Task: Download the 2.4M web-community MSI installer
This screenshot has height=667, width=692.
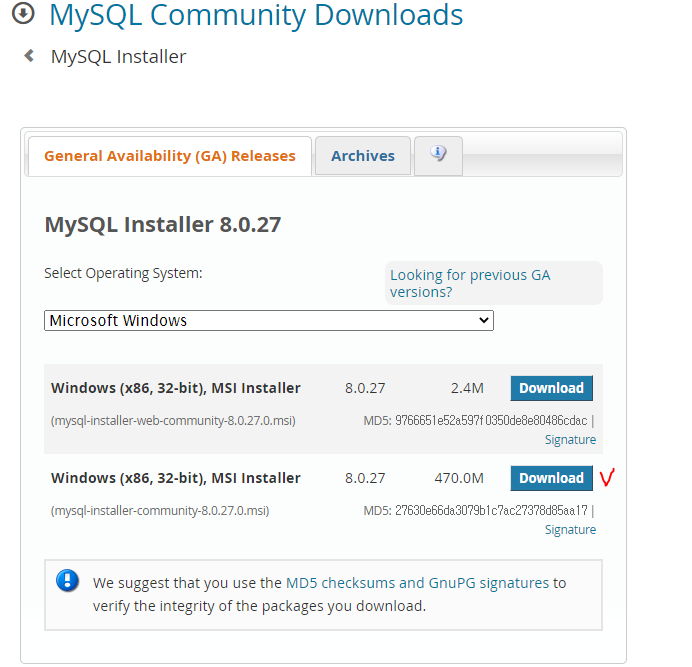Action: tap(552, 388)
